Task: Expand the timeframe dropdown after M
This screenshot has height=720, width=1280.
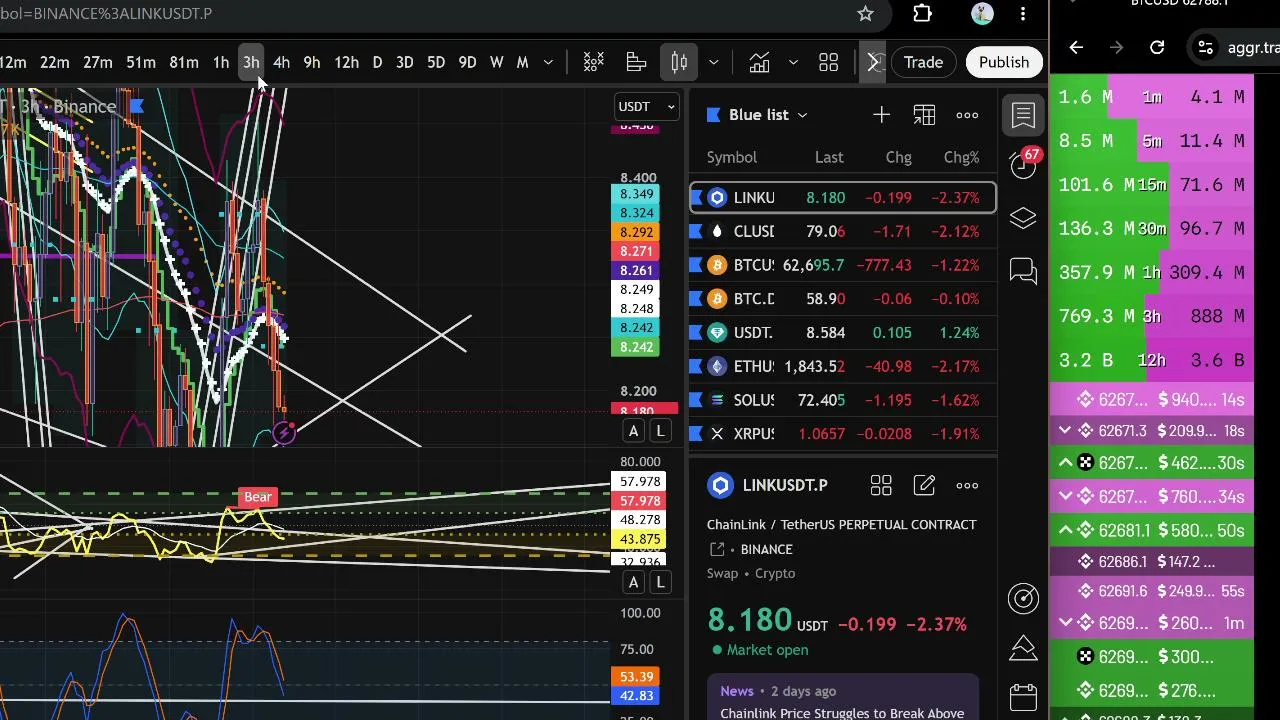Action: [548, 62]
